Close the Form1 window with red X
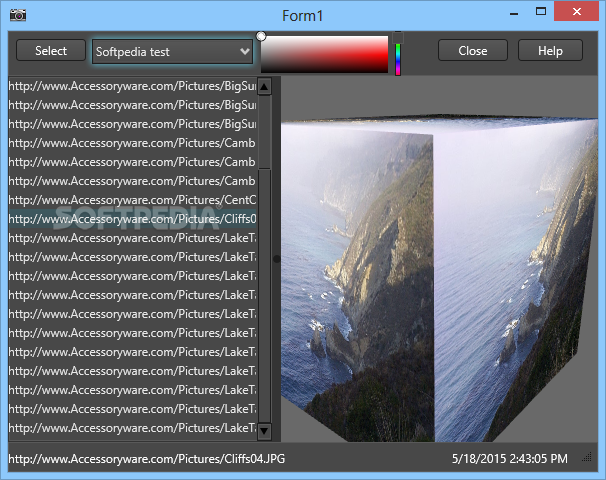Screen dimensions: 606x480 coord(576,11)
